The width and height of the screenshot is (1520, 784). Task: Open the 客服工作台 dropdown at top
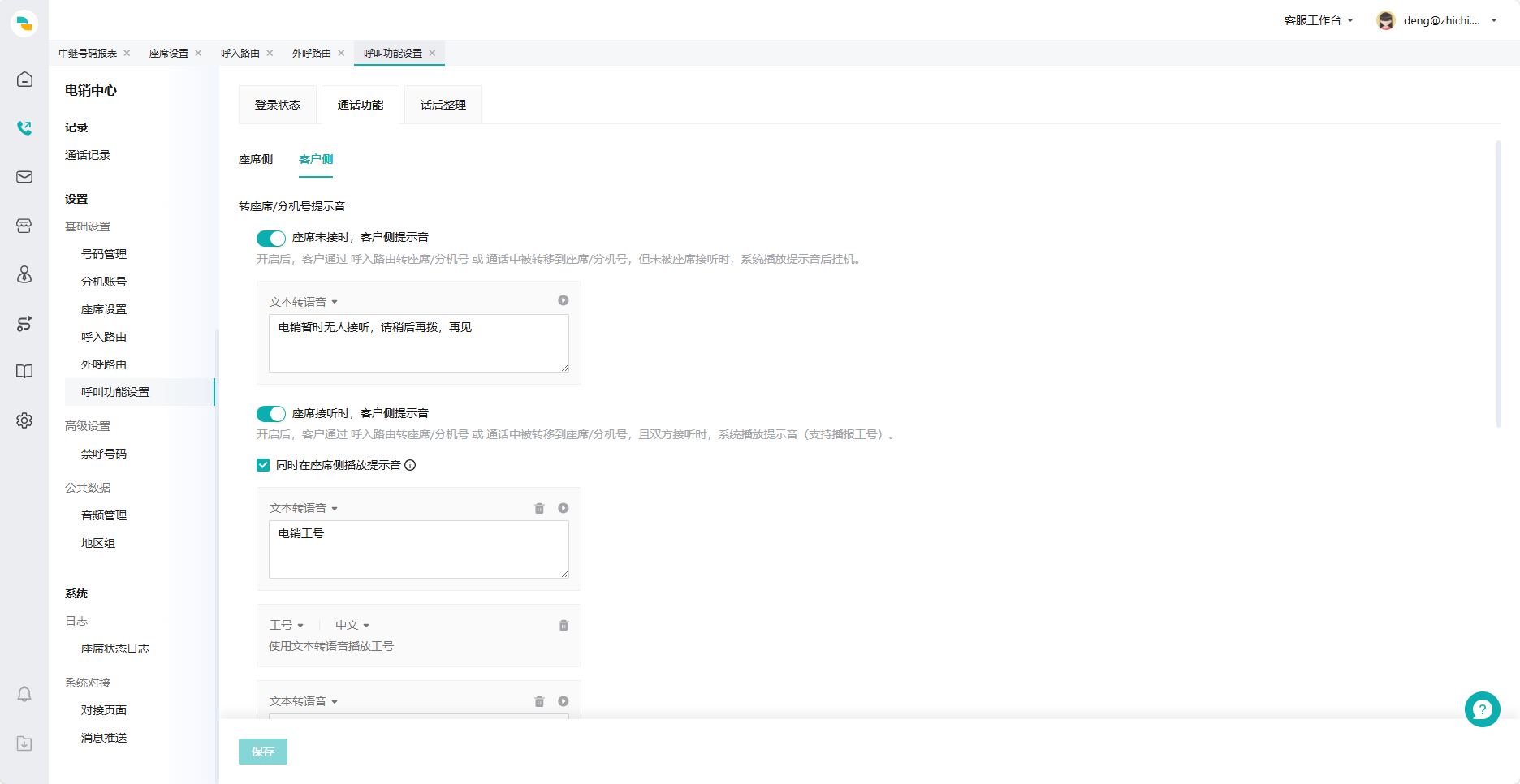1319,20
